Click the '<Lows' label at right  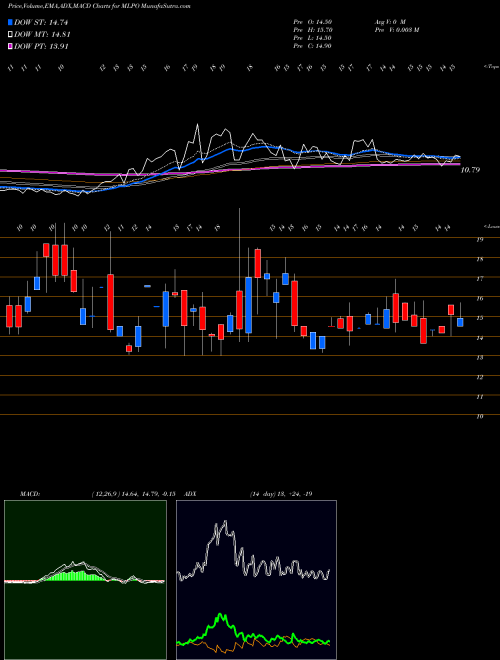pyautogui.click(x=491, y=226)
